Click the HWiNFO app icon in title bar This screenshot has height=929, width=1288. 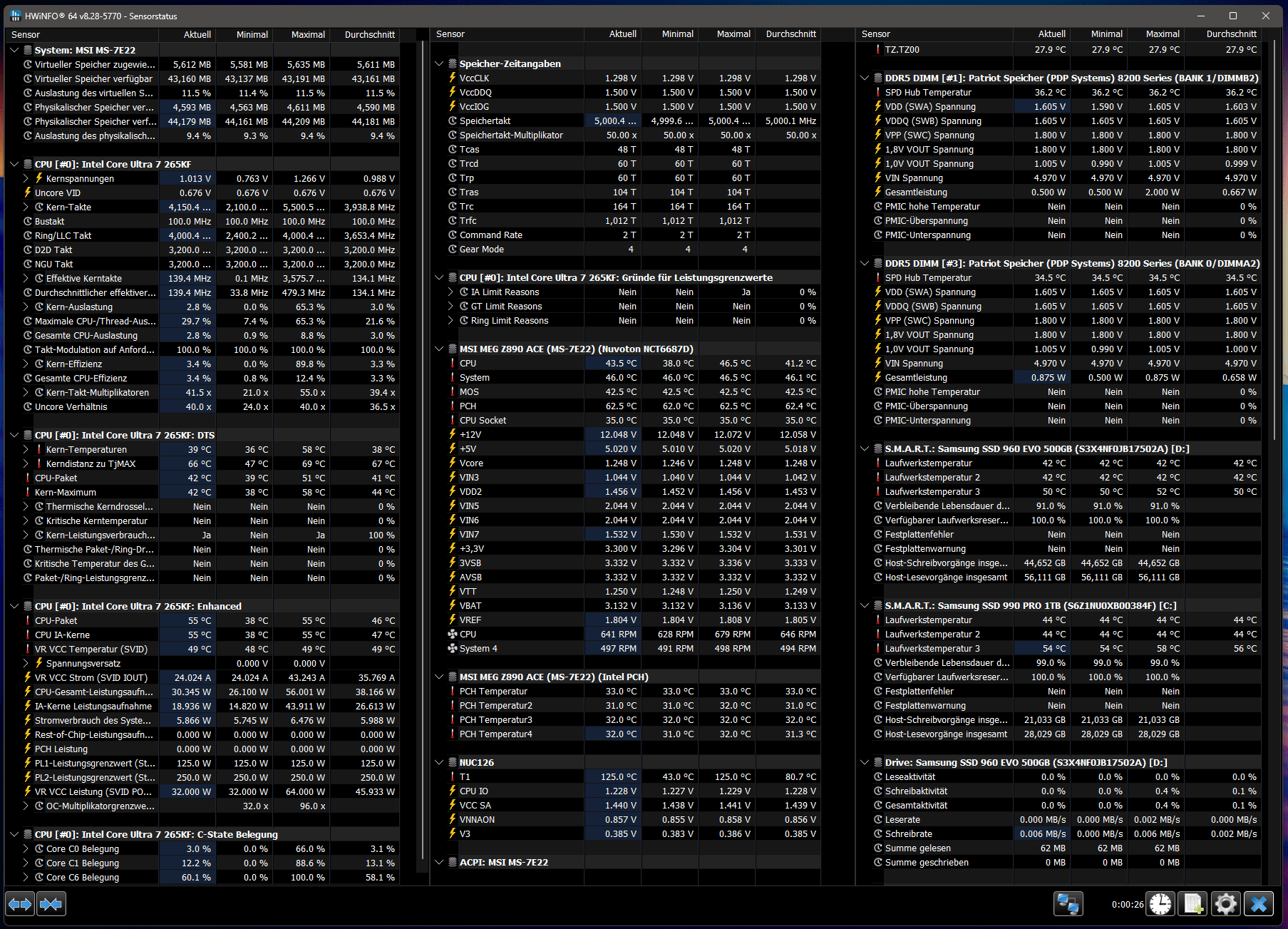click(15, 16)
